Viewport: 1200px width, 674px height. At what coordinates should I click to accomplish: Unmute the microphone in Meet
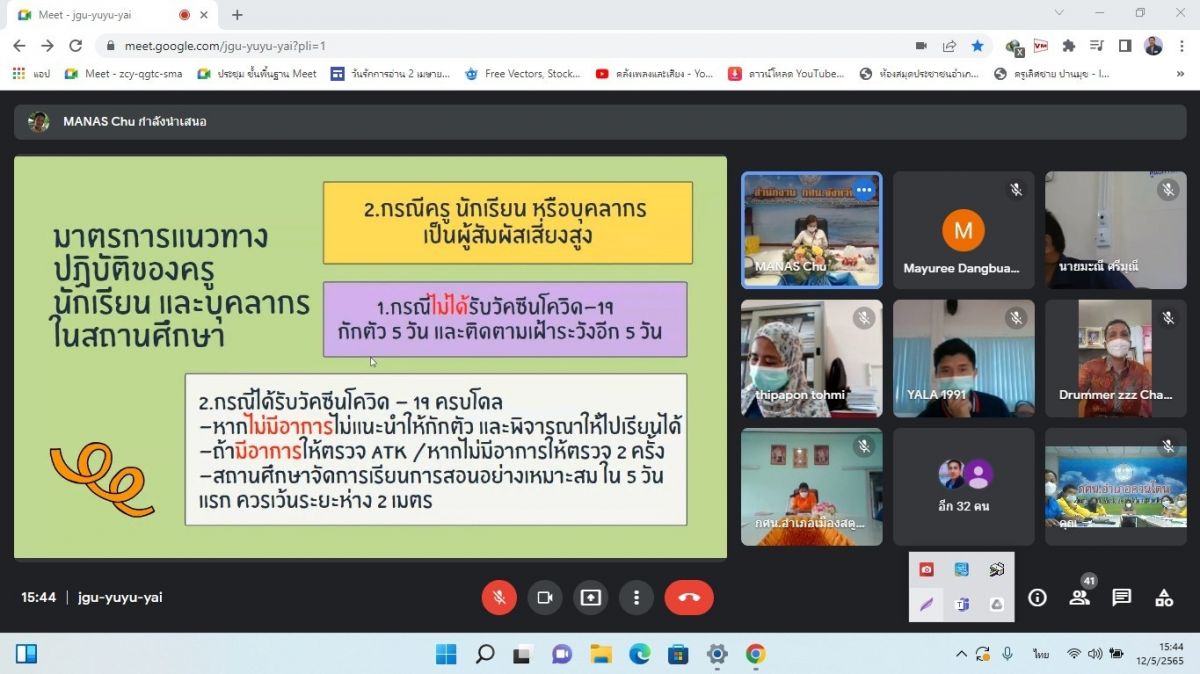tap(499, 598)
